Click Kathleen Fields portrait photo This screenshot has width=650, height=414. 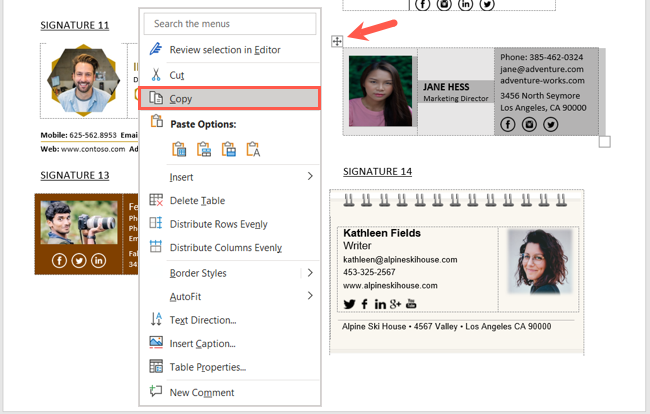[x=539, y=262]
